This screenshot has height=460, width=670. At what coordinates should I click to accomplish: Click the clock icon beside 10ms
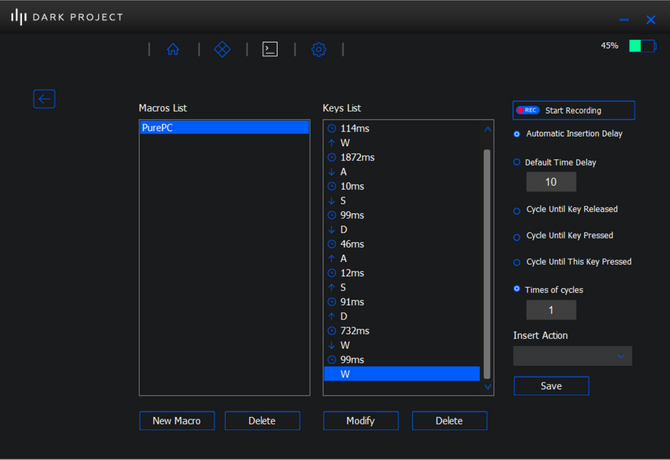click(x=332, y=186)
